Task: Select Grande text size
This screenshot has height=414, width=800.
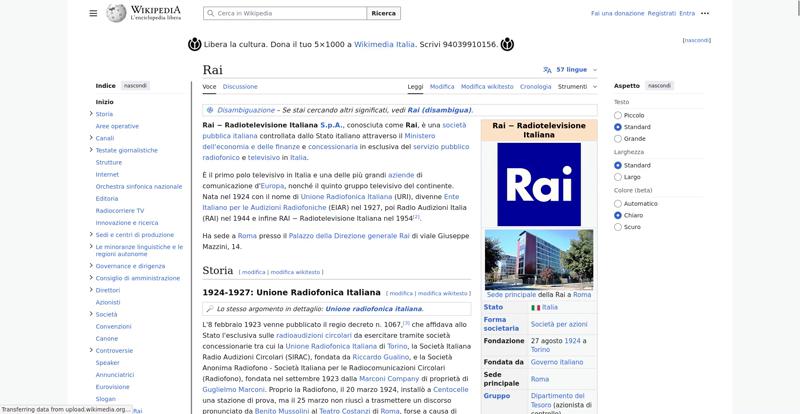Action: pyautogui.click(x=618, y=139)
